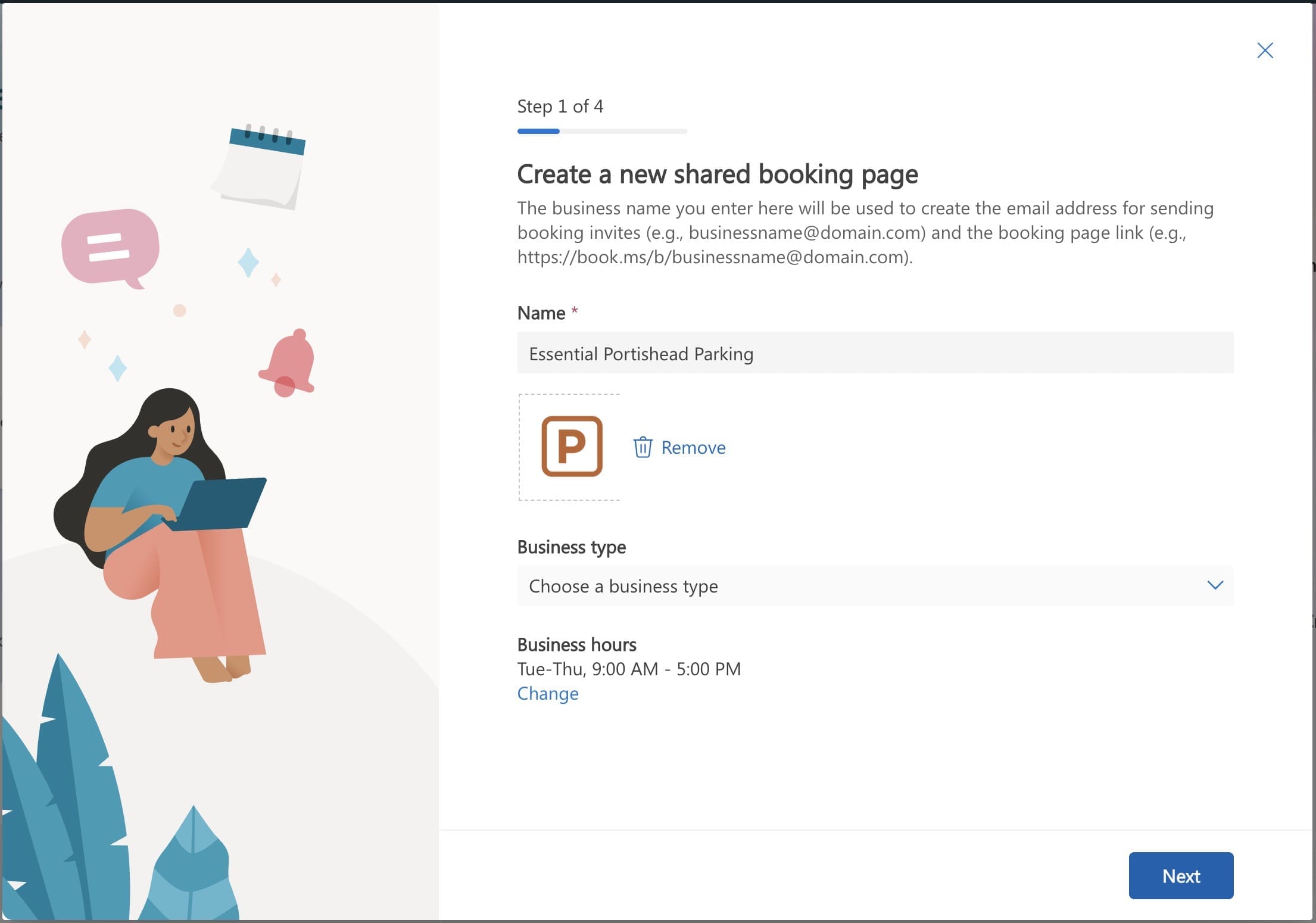Click into the Name input field

[874, 354]
